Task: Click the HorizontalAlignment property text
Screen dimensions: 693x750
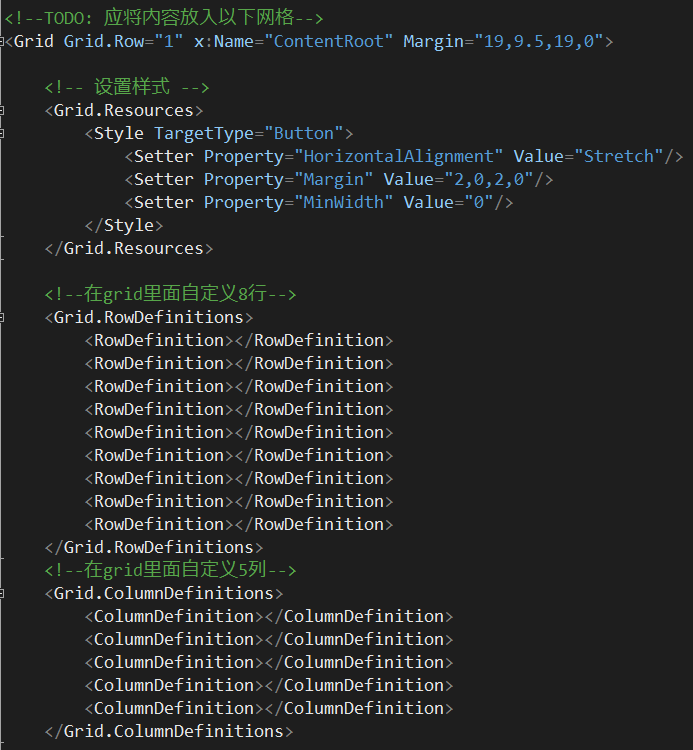Action: (398, 156)
